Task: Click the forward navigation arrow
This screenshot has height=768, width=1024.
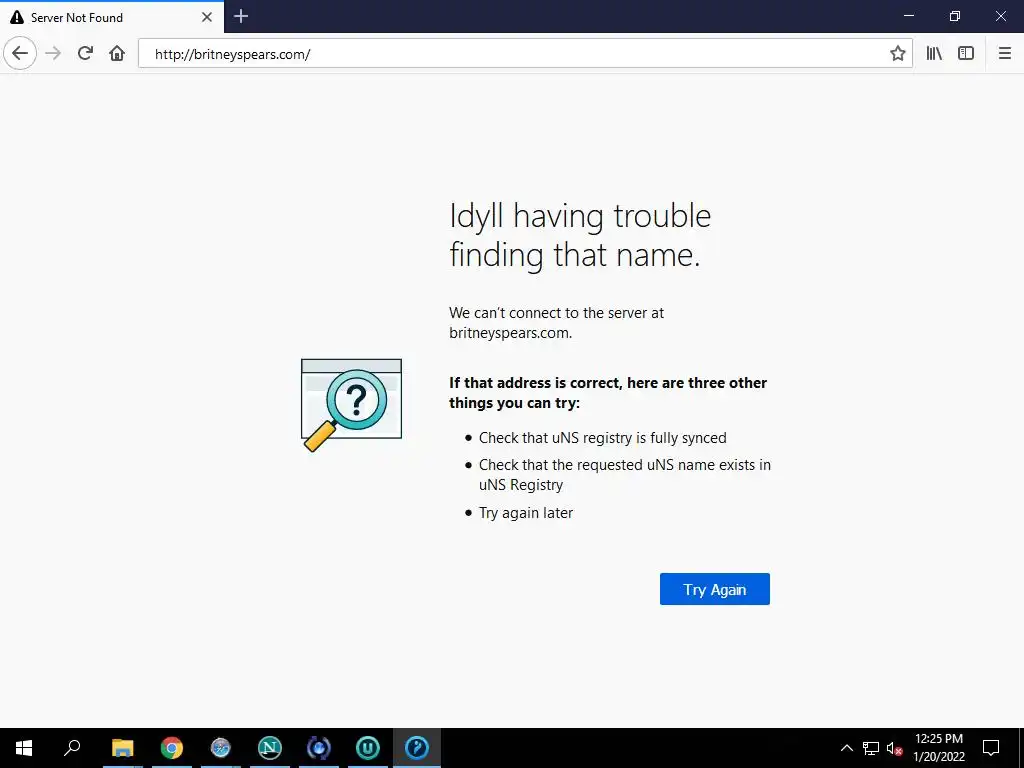Action: (x=54, y=54)
